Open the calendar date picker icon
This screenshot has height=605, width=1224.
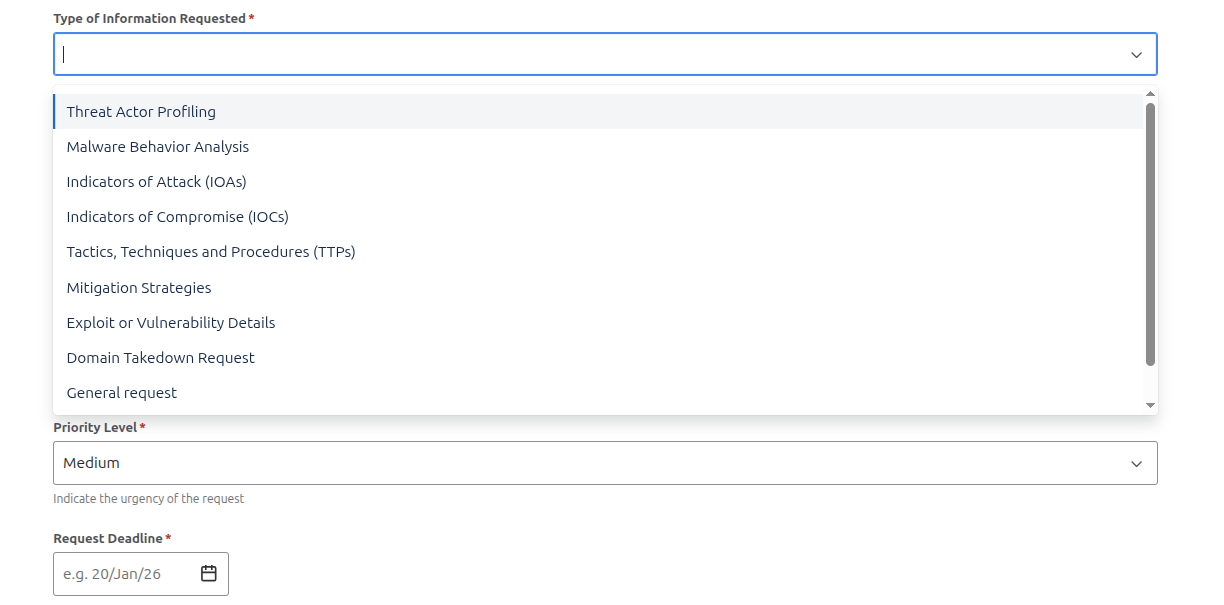[x=209, y=574]
